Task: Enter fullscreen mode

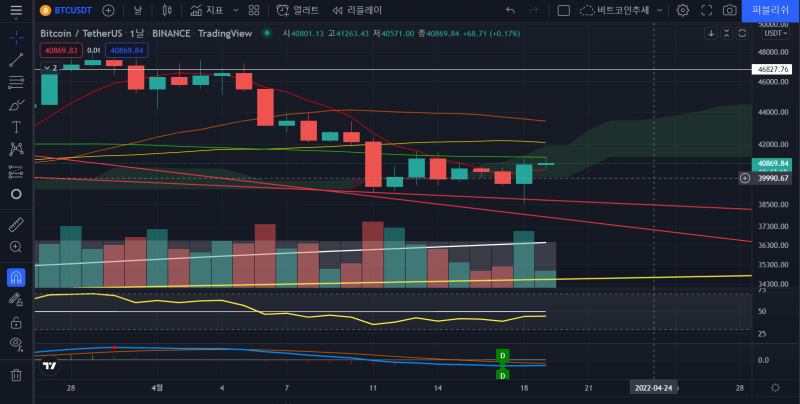Action: [706, 10]
